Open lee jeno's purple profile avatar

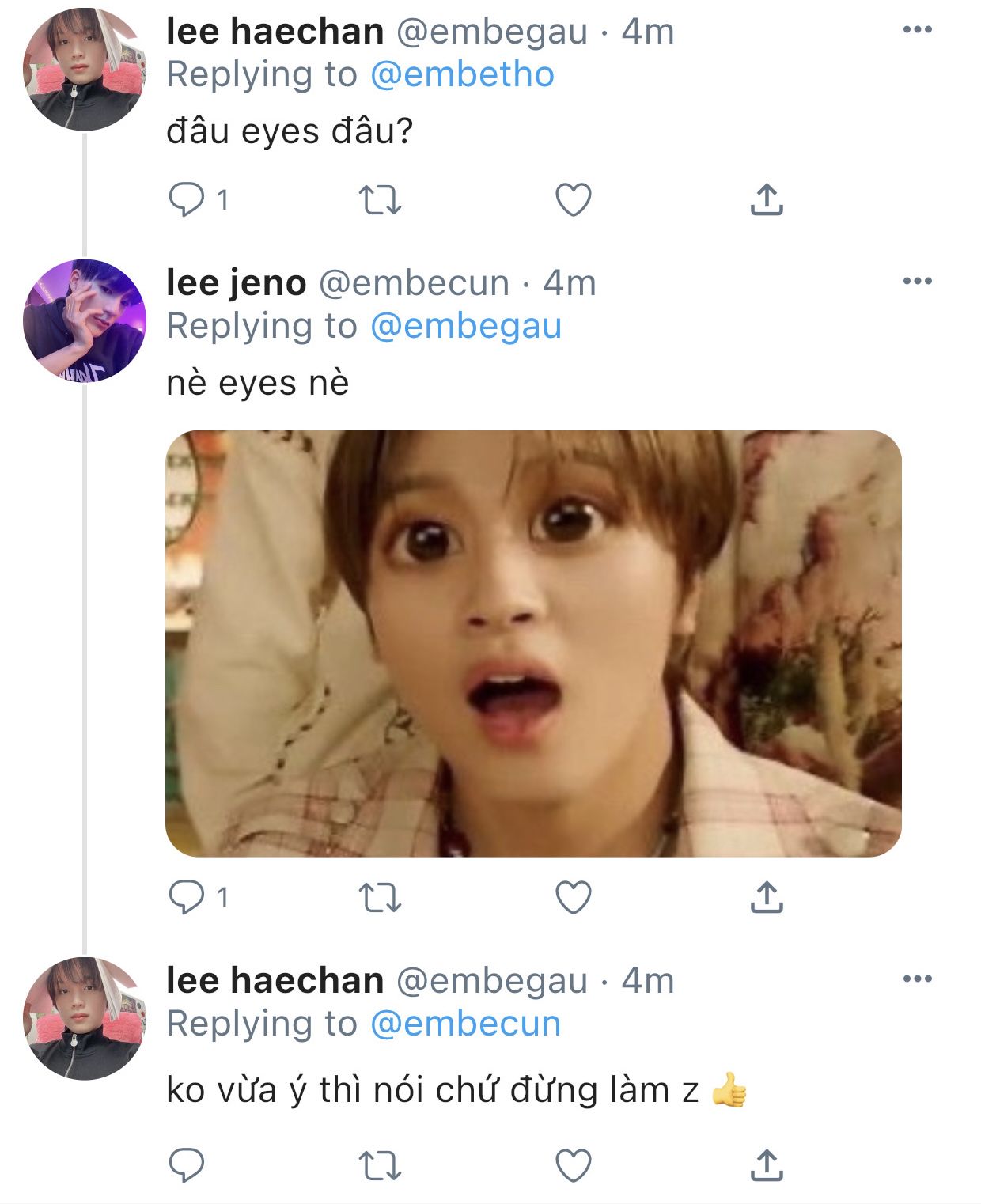tap(85, 320)
